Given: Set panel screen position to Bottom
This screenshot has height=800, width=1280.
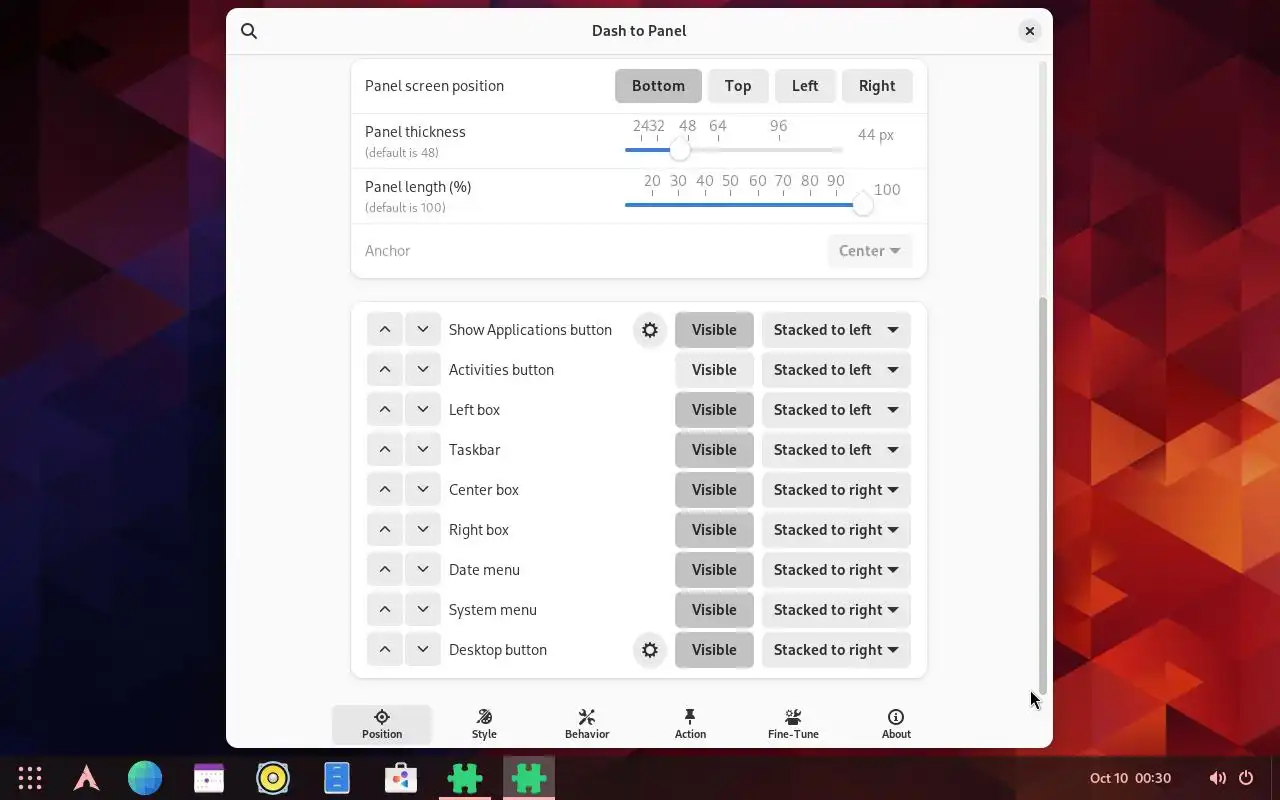Looking at the screenshot, I should tap(658, 86).
